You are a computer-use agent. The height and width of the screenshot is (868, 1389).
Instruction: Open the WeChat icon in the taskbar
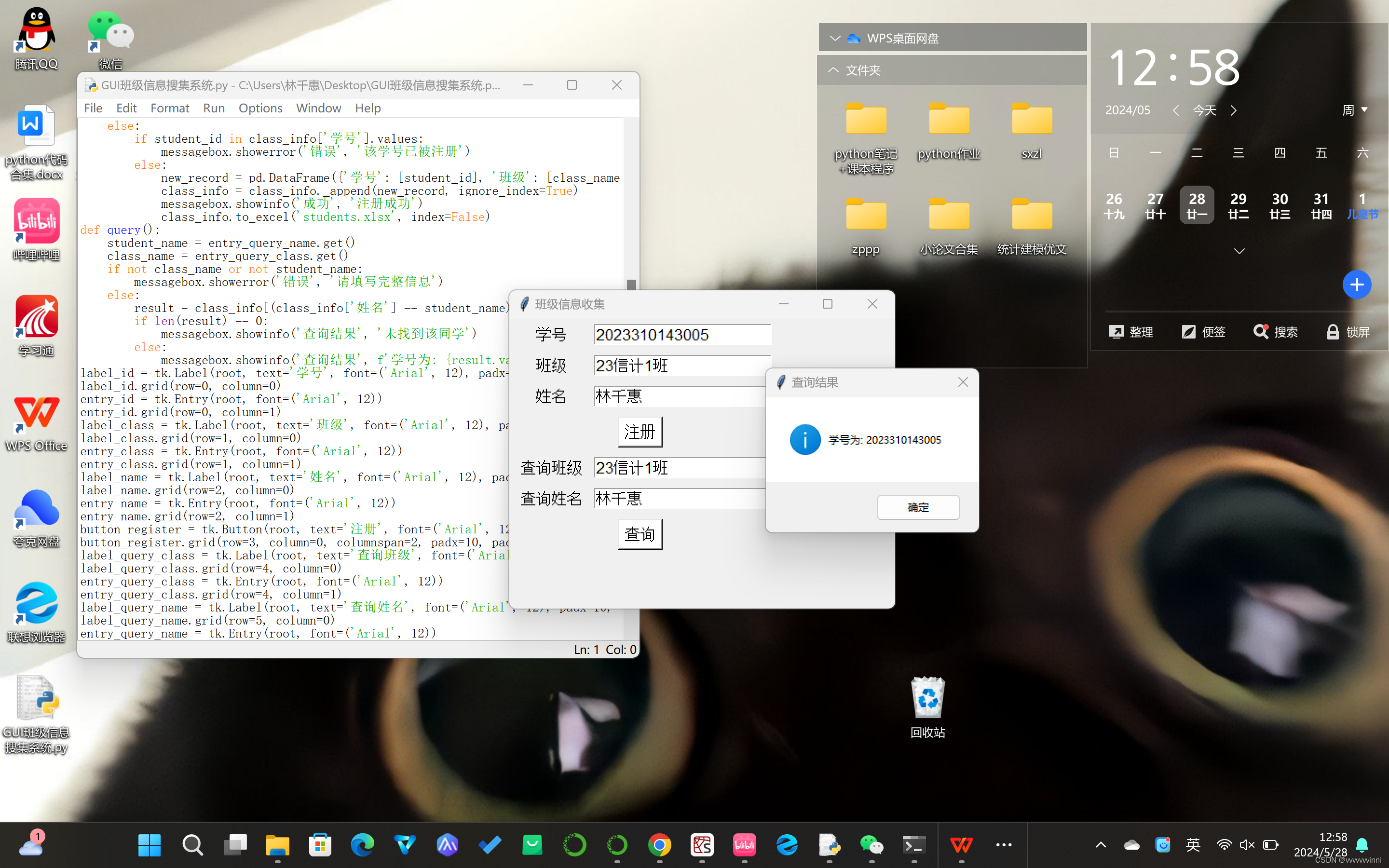pyautogui.click(x=872, y=844)
